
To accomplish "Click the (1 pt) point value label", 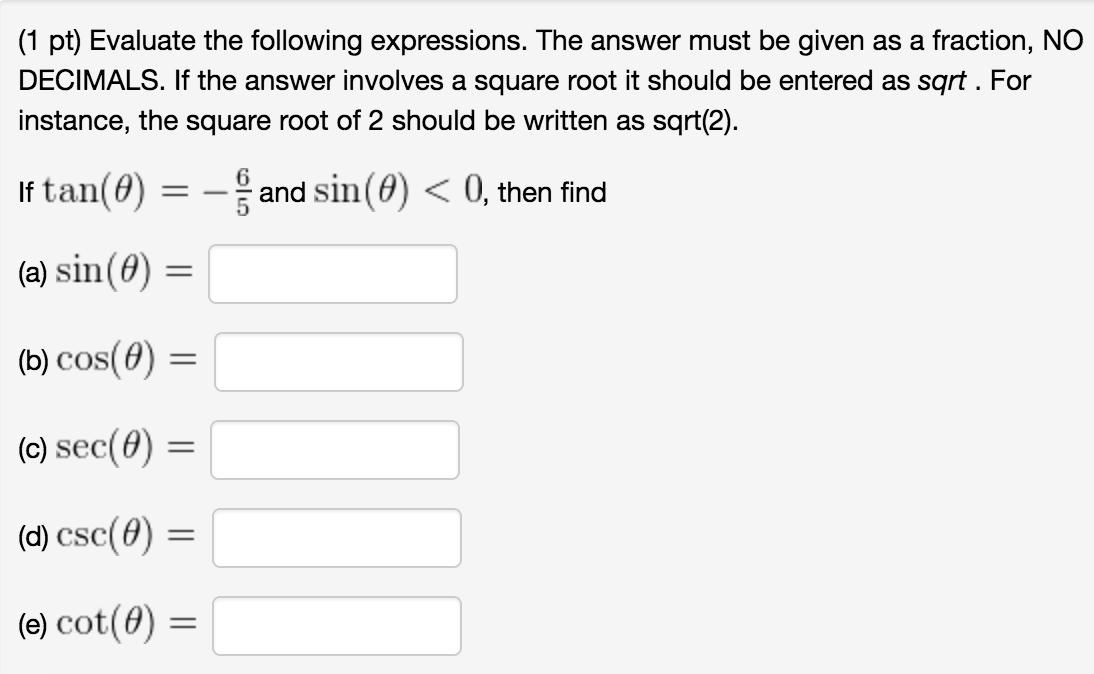I will tap(54, 41).
